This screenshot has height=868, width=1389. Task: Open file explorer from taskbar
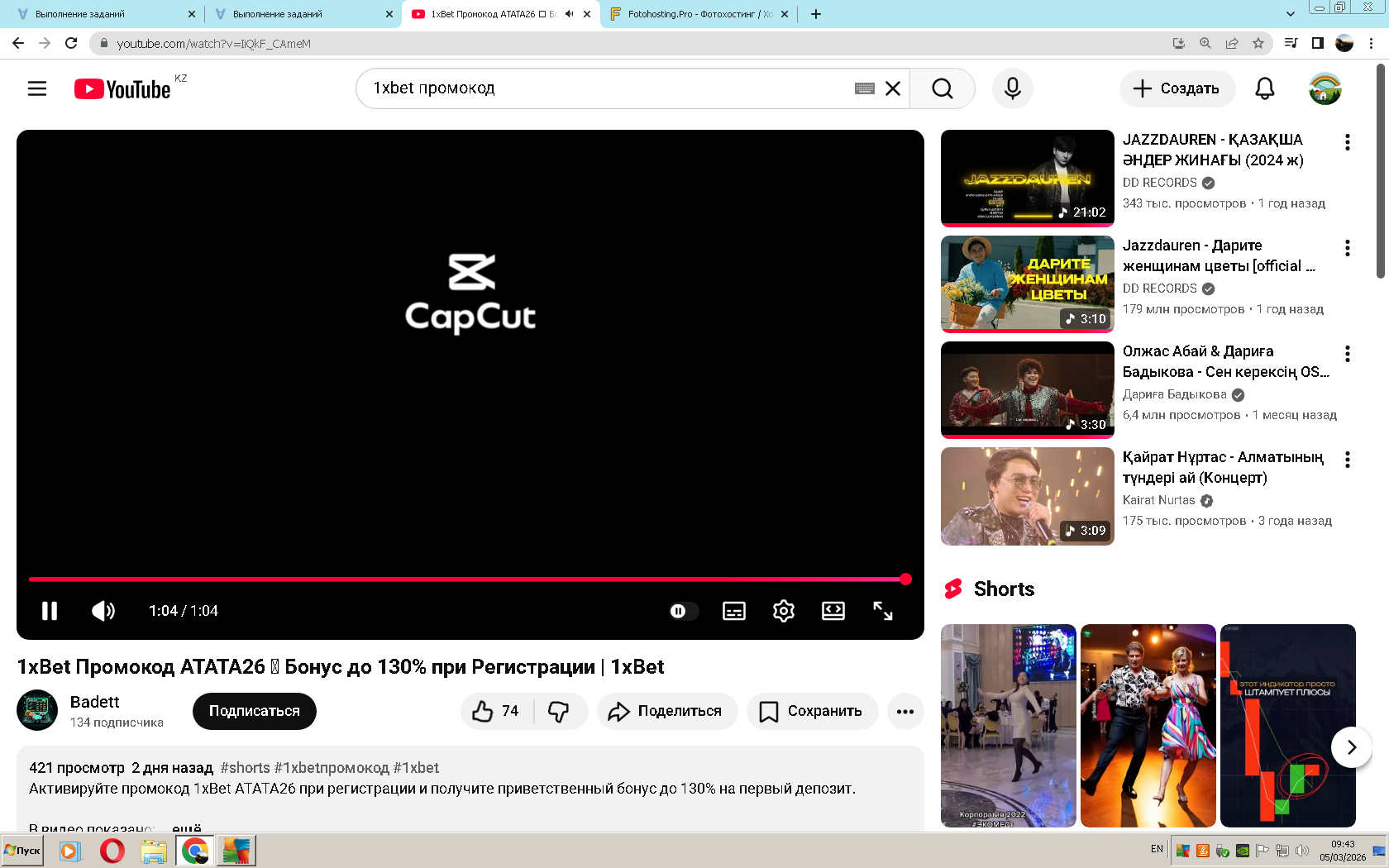pyautogui.click(x=154, y=851)
